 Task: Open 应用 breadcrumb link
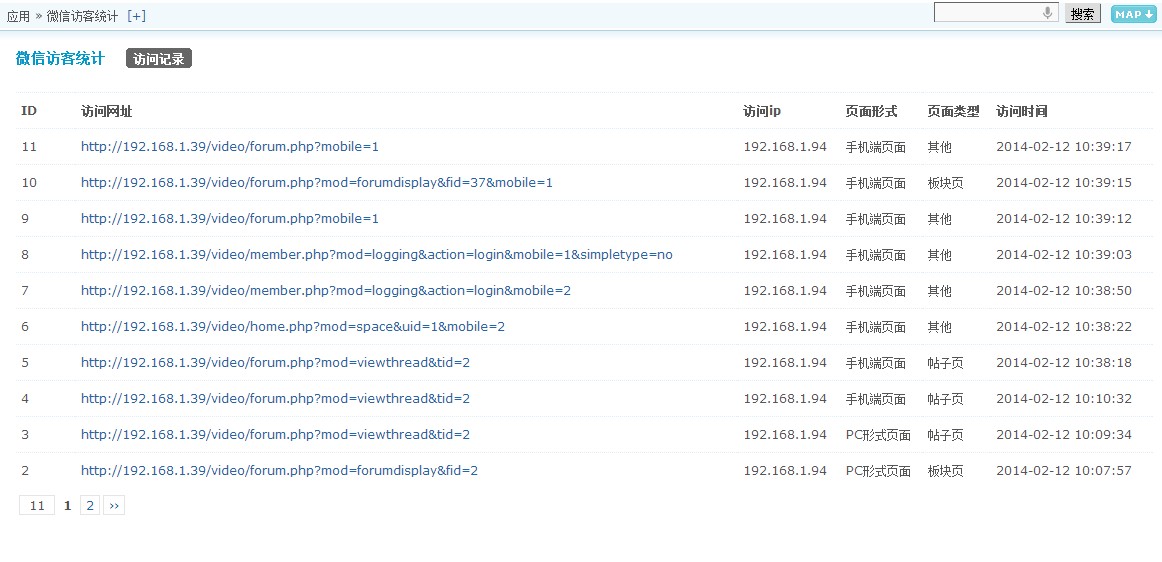click(x=18, y=16)
